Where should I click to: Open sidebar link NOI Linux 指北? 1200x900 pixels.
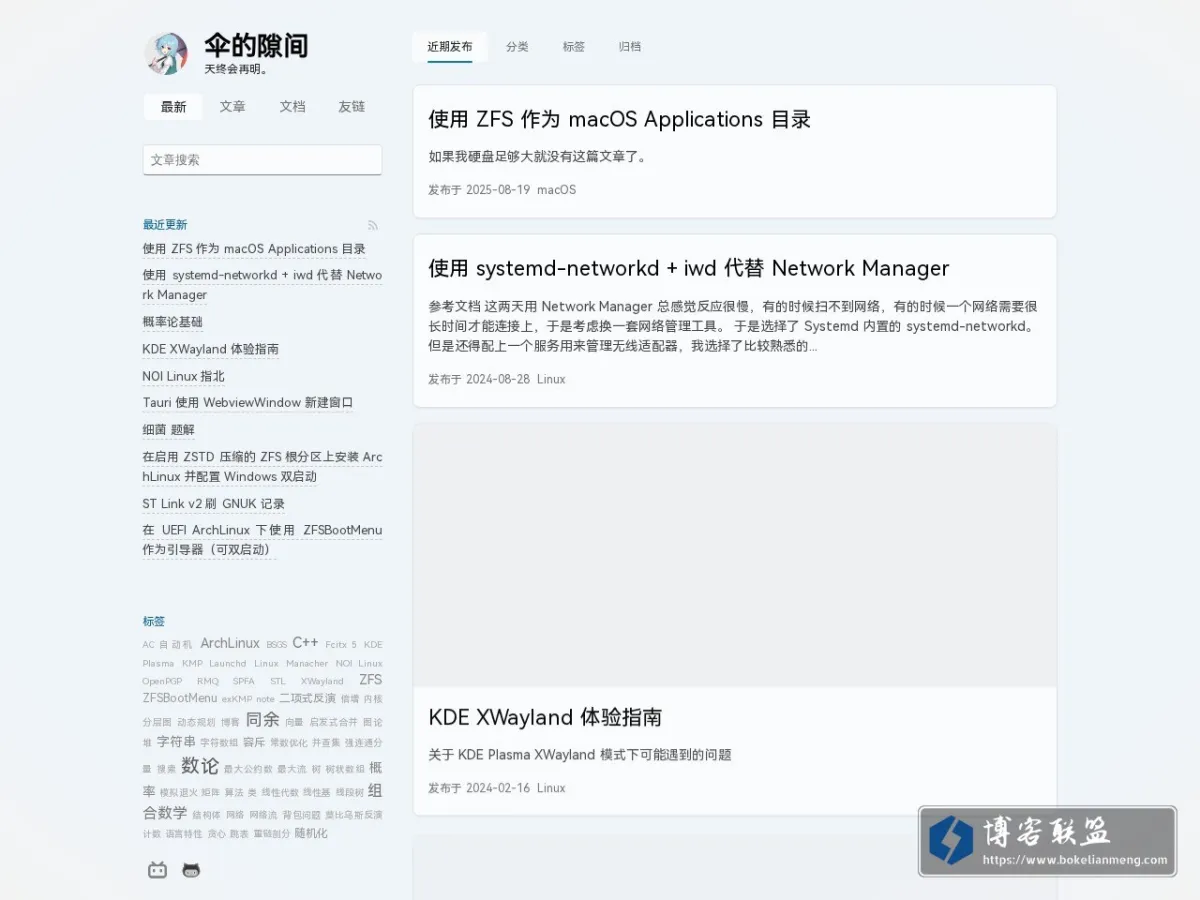pyautogui.click(x=184, y=376)
